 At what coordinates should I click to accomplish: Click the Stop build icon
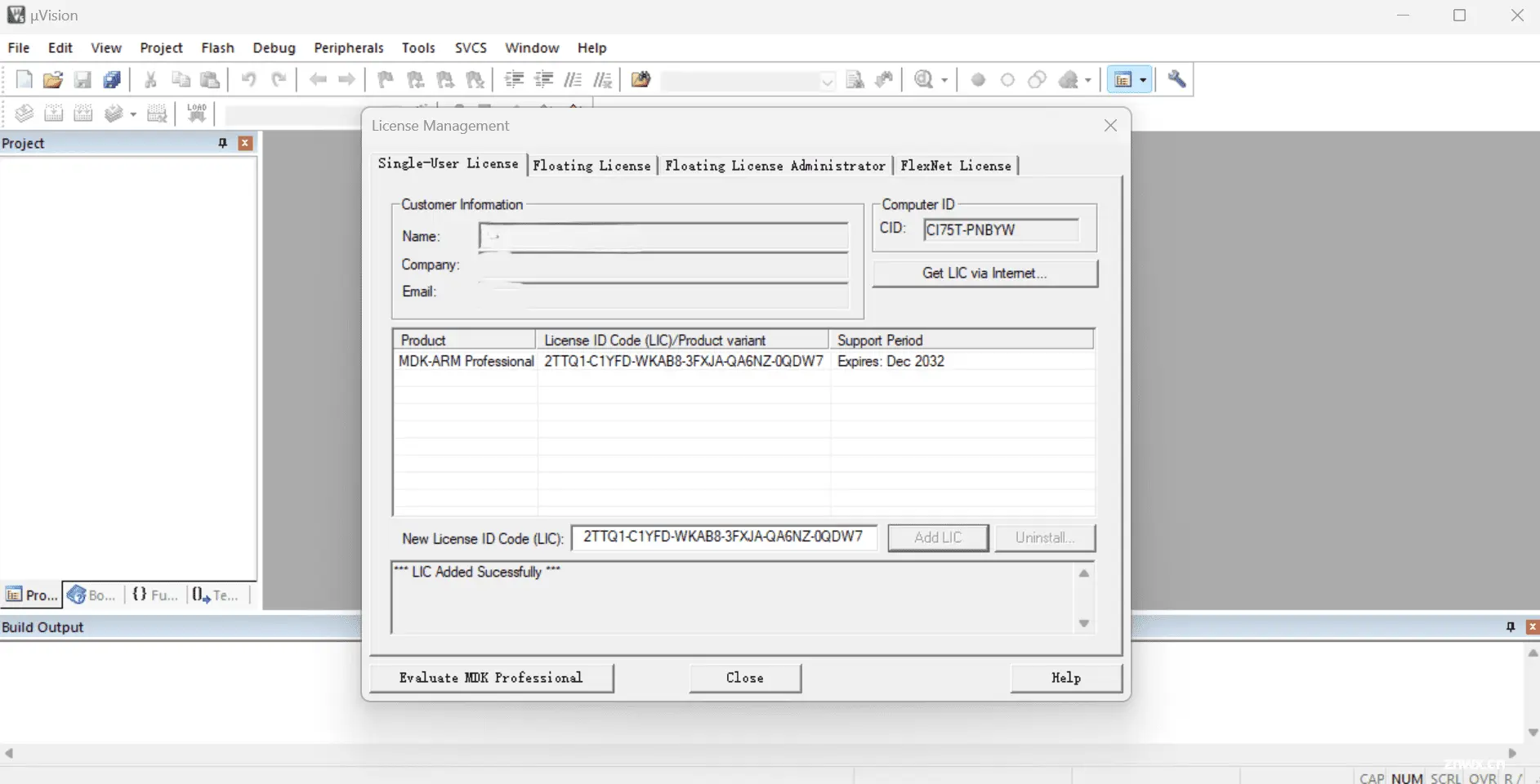tap(157, 114)
